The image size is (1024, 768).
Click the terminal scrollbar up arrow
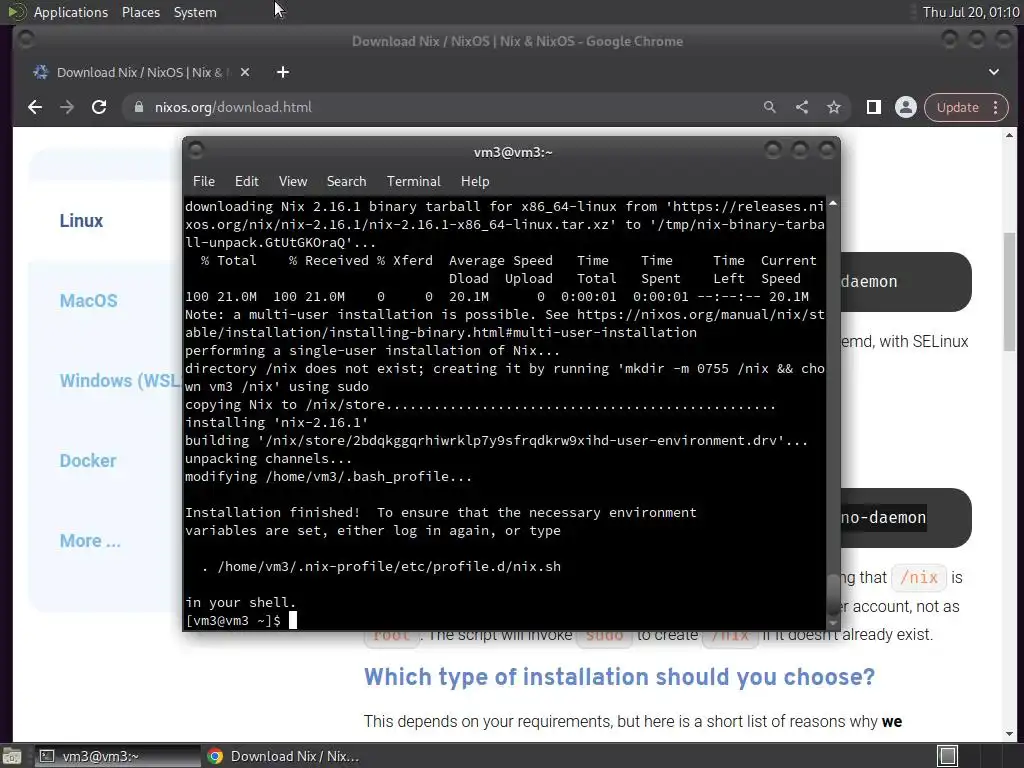pyautogui.click(x=833, y=204)
